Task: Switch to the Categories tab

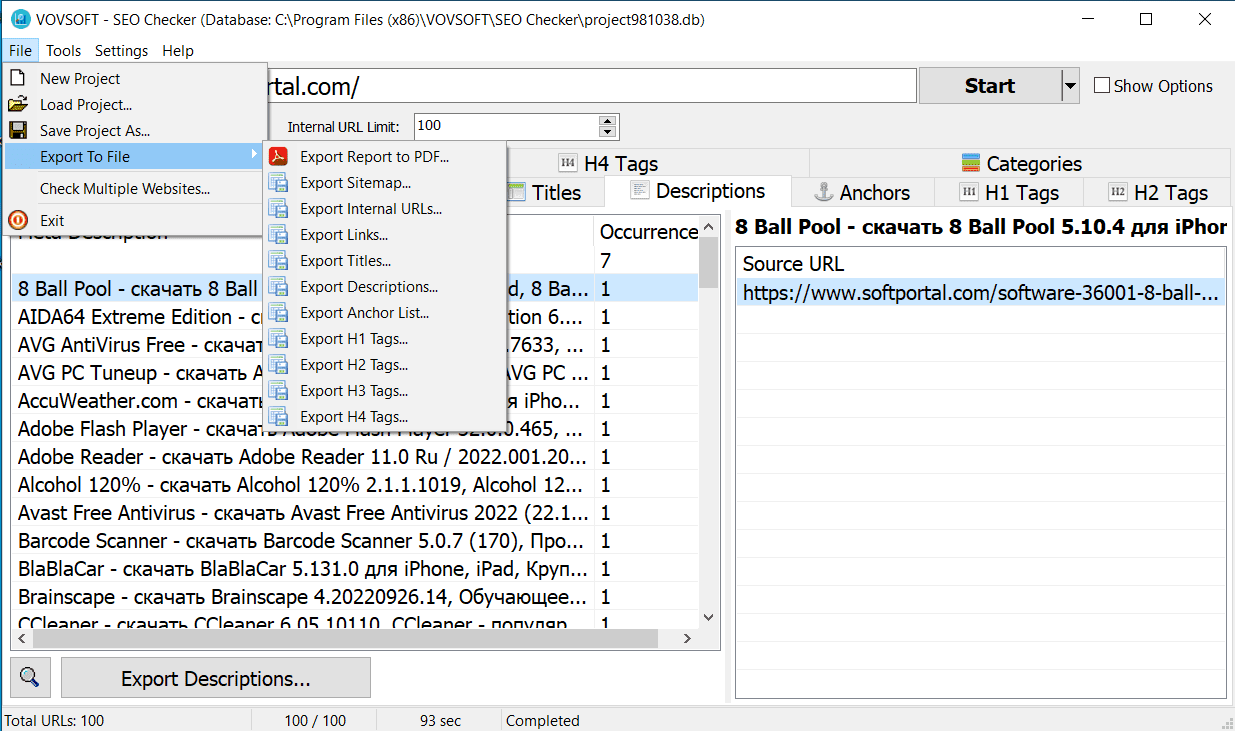Action: coord(1021,163)
